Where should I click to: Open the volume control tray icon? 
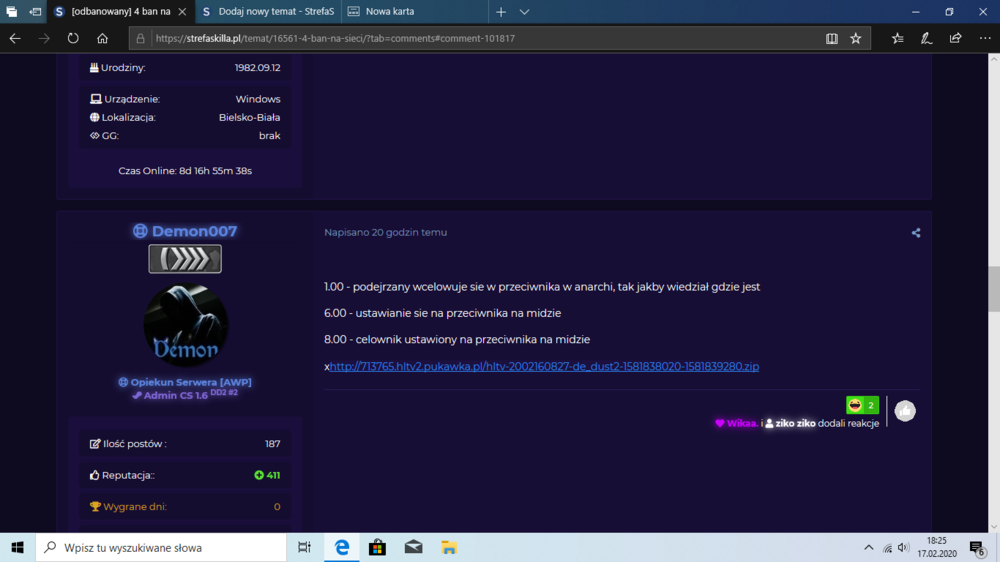[903, 547]
